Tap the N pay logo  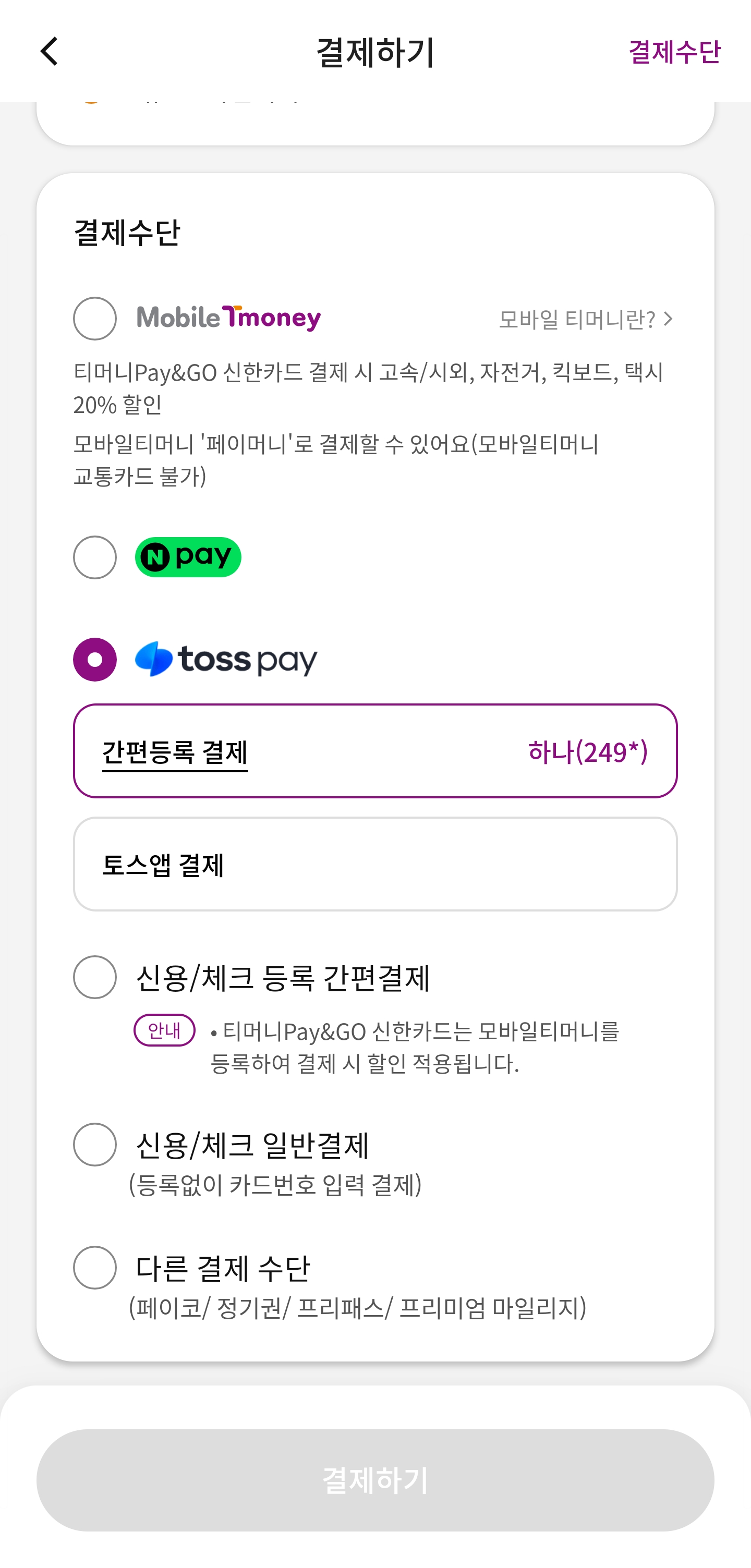point(188,557)
